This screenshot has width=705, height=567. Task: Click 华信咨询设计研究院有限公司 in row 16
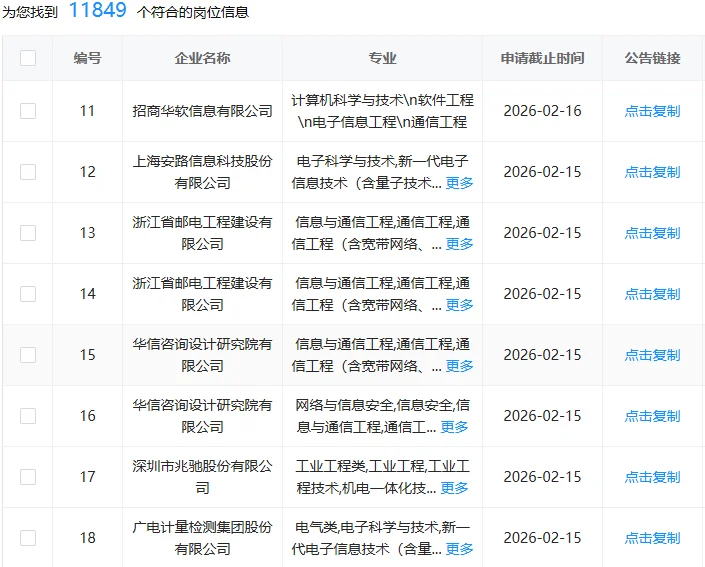coord(202,416)
